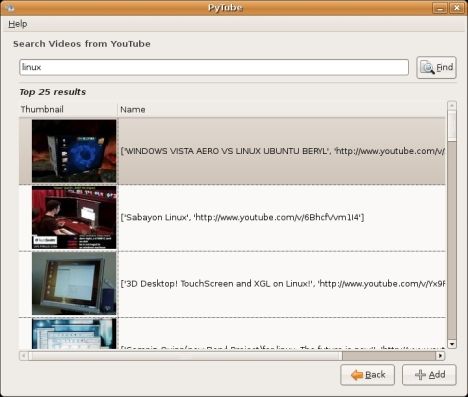This screenshot has height=397, width=468.
Task: Click the vertical scrollbar up arrow
Action: coord(452,106)
